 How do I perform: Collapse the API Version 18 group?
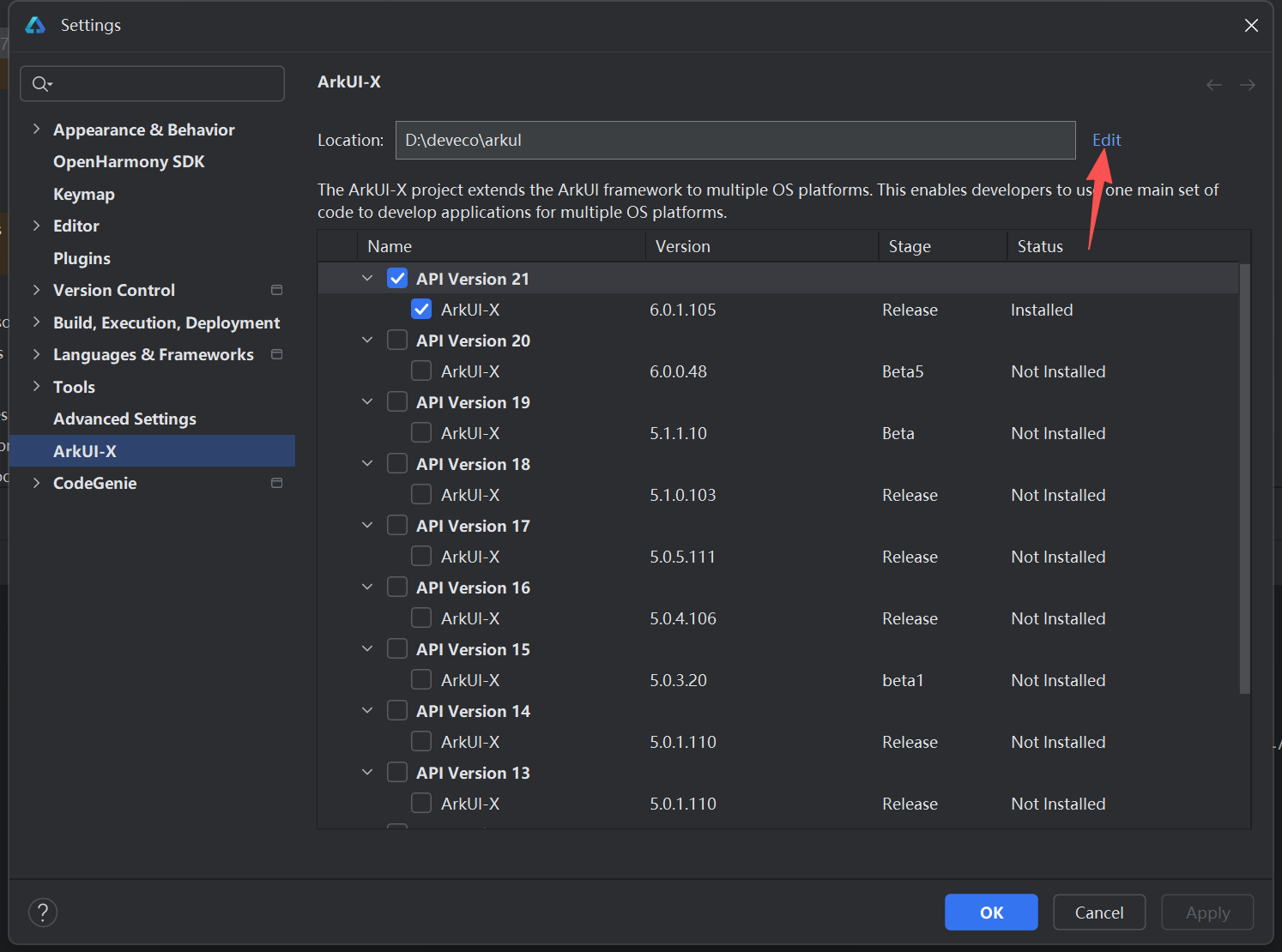pyautogui.click(x=367, y=464)
